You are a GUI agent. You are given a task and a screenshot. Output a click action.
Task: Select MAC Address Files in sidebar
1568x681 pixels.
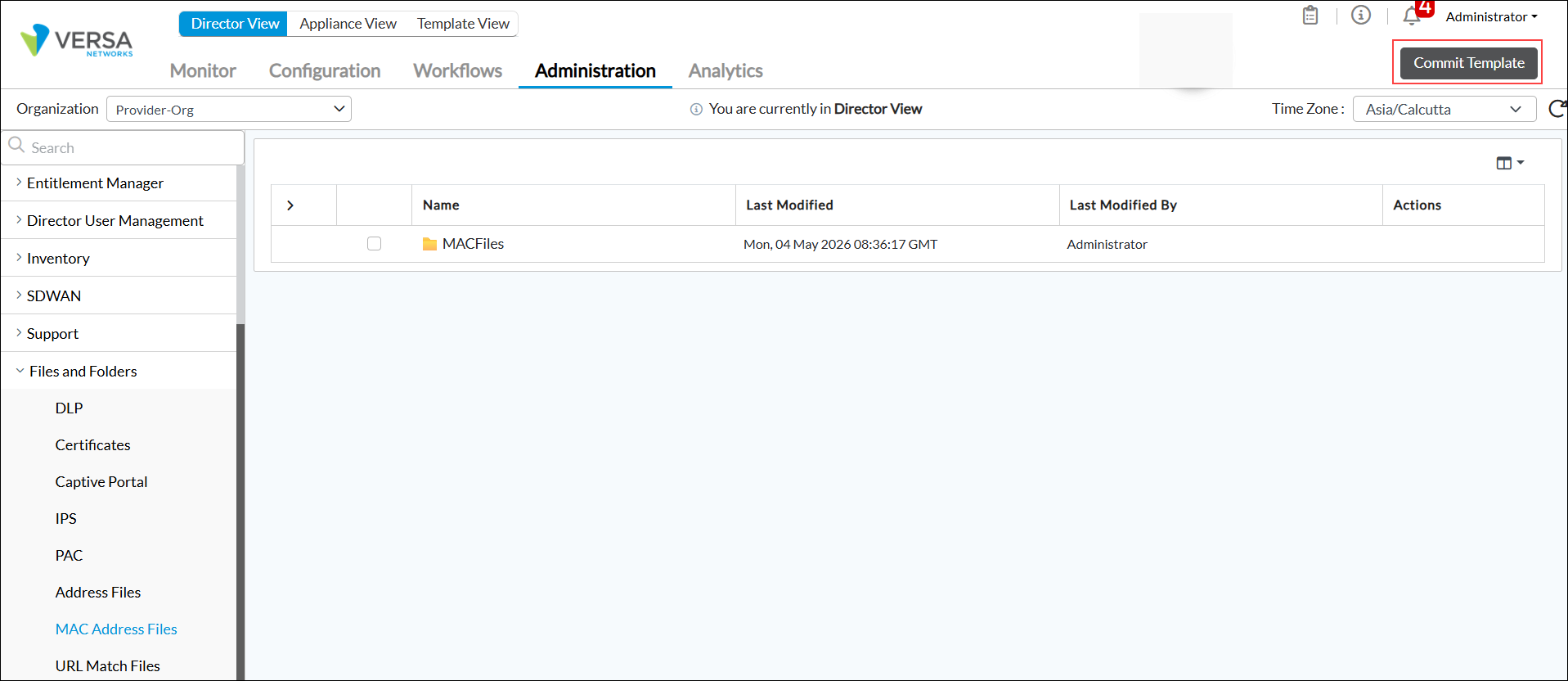click(x=116, y=629)
